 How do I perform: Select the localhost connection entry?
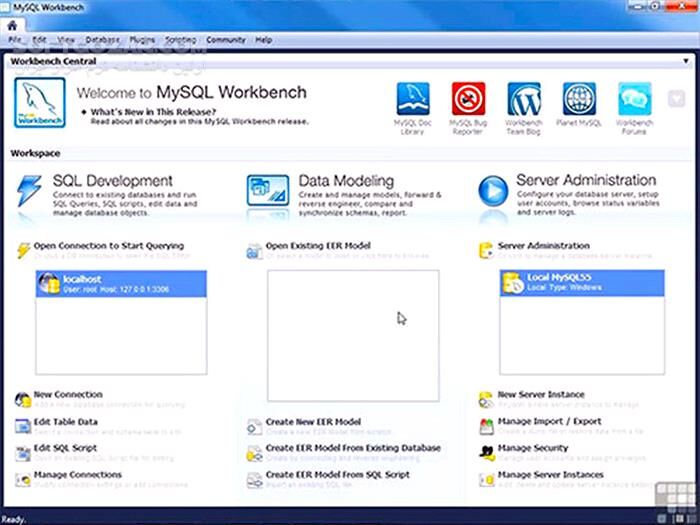(120, 283)
